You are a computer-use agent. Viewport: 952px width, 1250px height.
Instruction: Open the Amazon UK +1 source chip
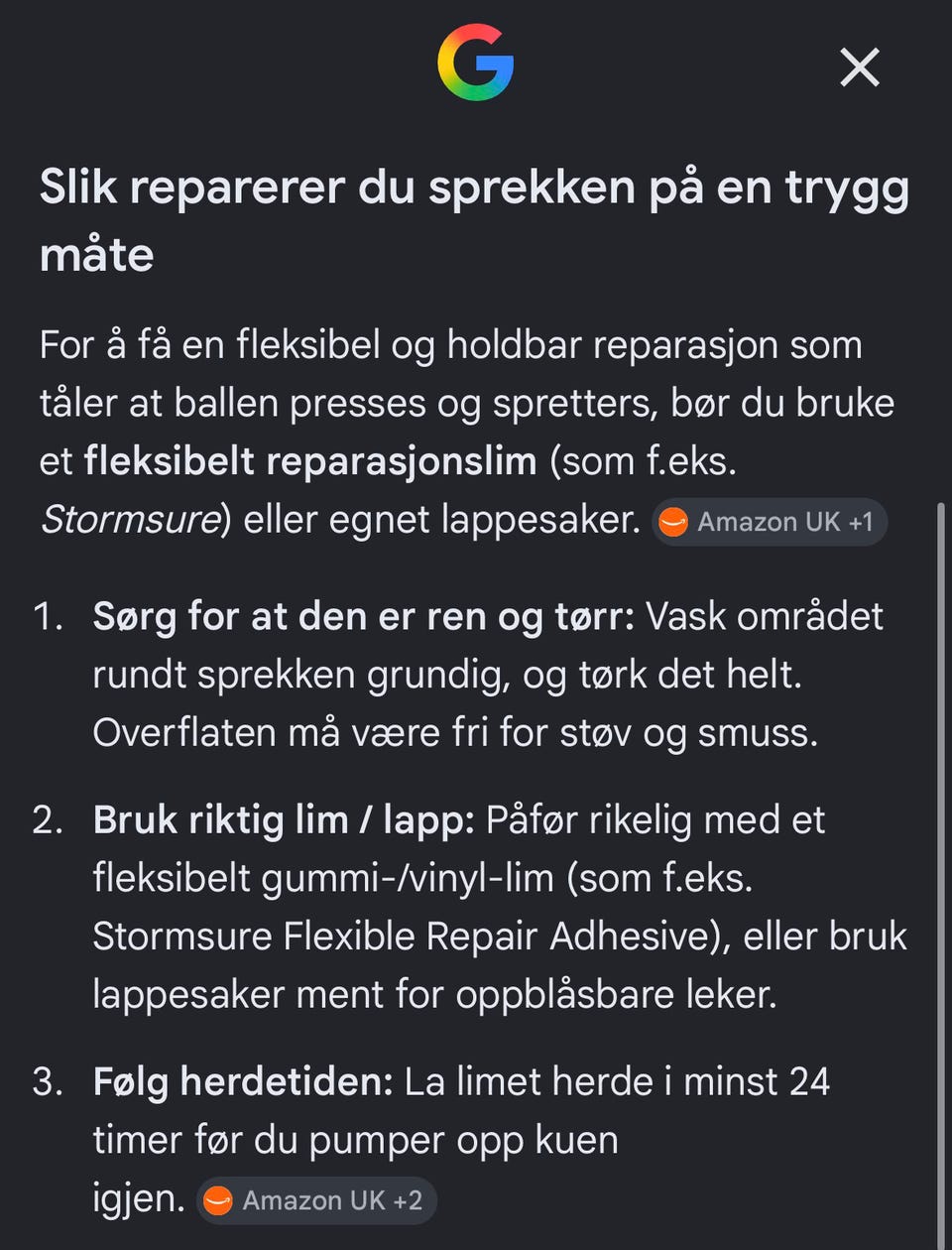tap(770, 522)
